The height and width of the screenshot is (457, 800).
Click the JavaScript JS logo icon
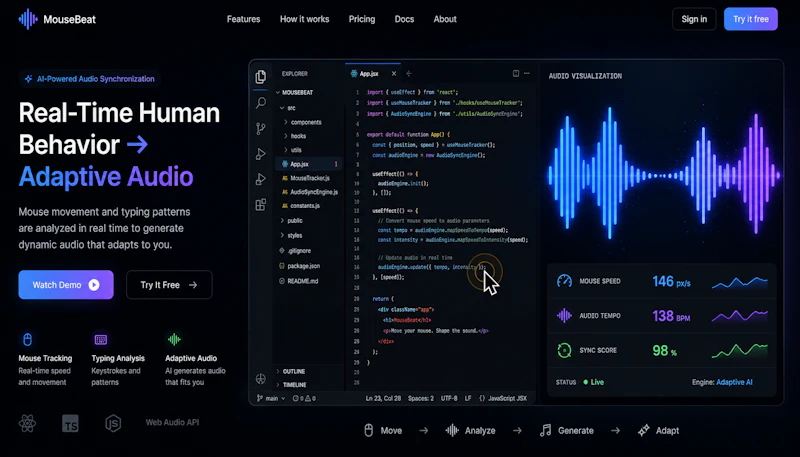click(113, 423)
